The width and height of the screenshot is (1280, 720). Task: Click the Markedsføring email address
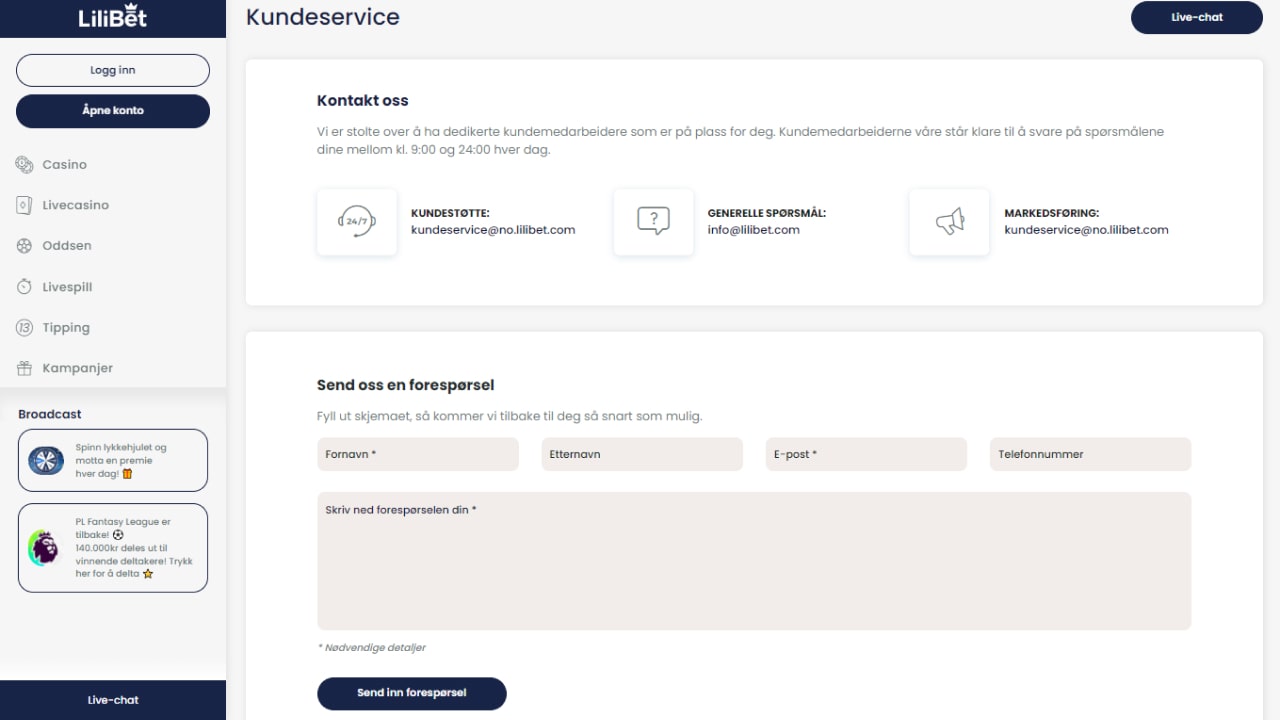click(1086, 230)
